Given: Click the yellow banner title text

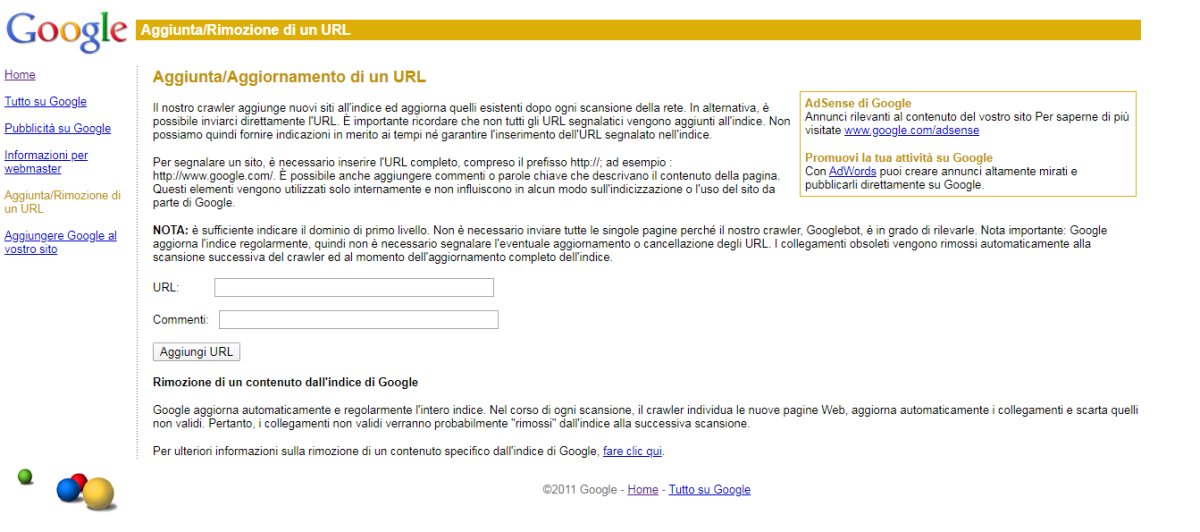Looking at the screenshot, I should click(x=246, y=30).
